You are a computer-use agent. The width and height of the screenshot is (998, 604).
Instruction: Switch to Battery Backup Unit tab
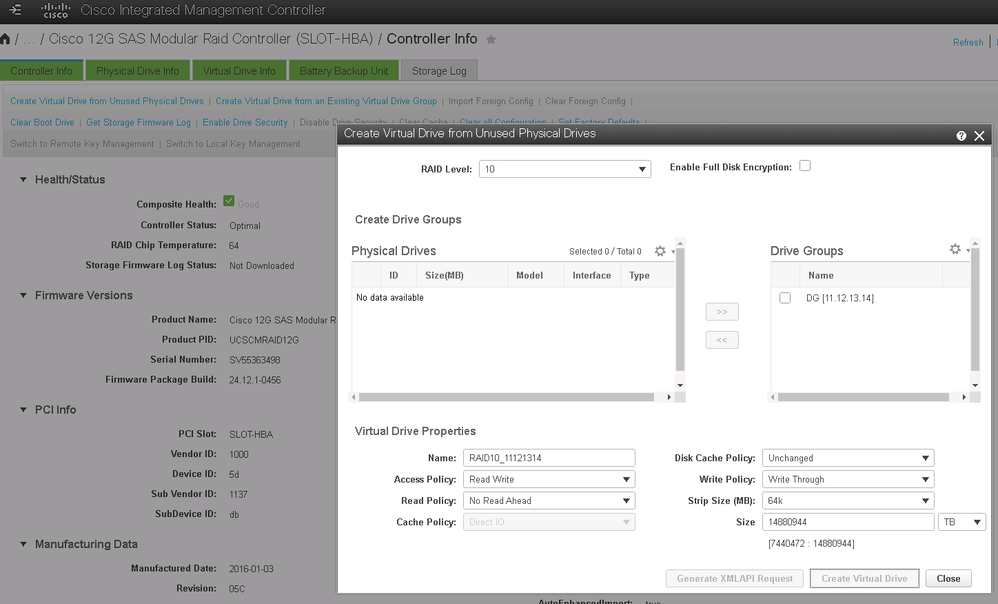344,71
